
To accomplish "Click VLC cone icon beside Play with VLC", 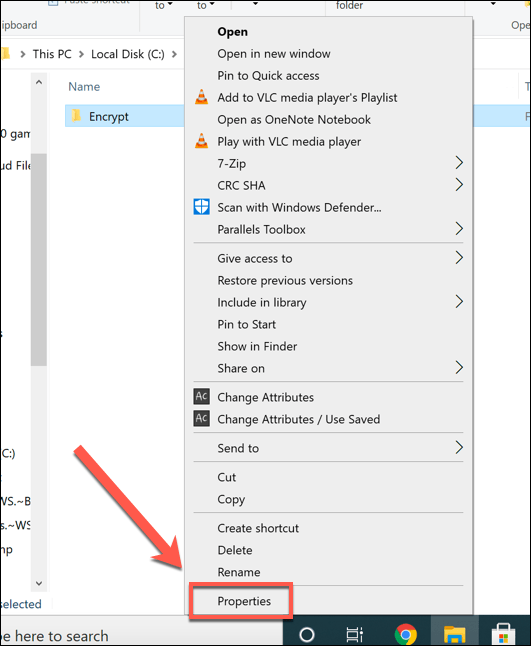I will point(201,141).
